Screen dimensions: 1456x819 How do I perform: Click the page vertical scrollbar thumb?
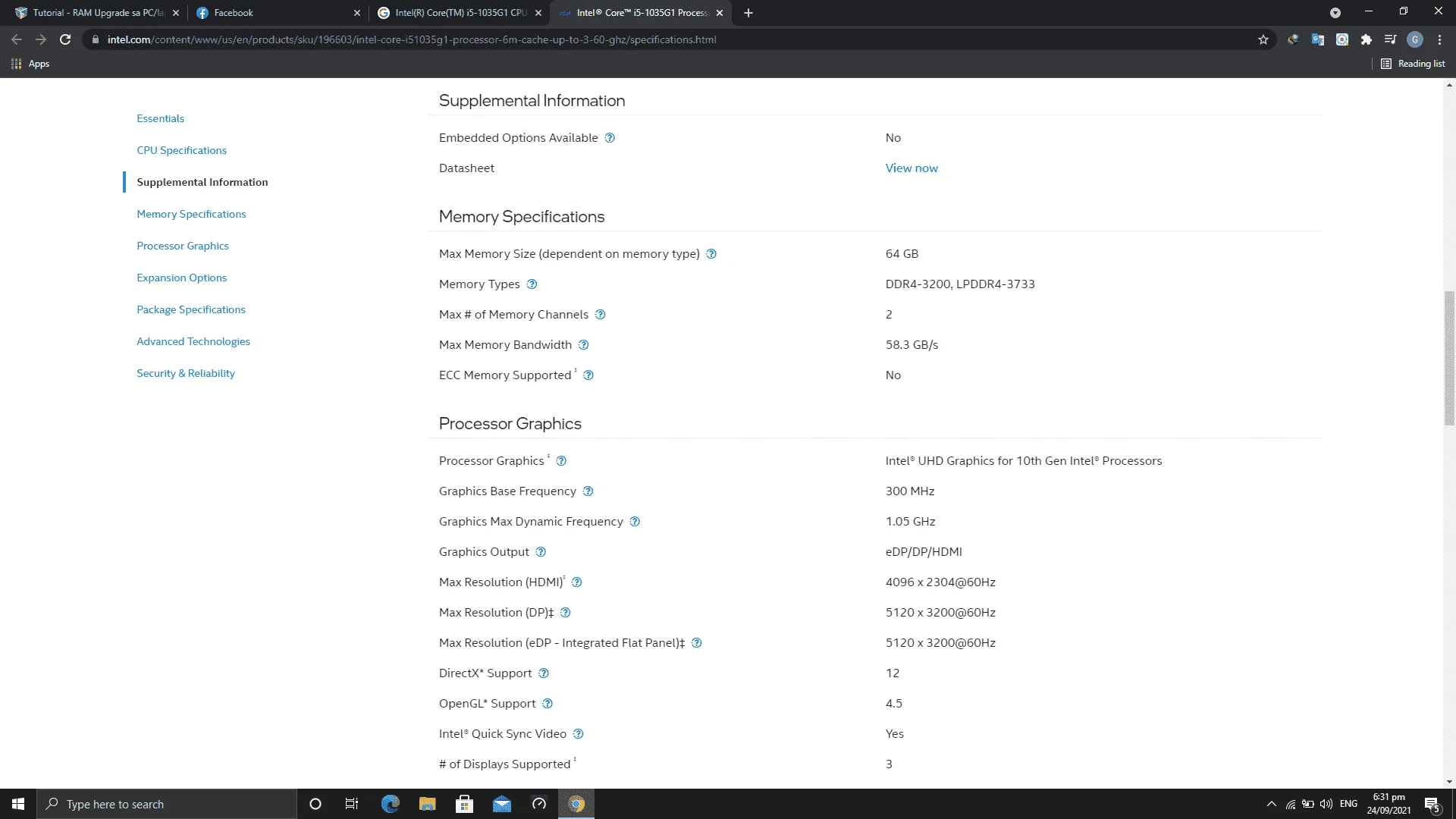pyautogui.click(x=1449, y=358)
